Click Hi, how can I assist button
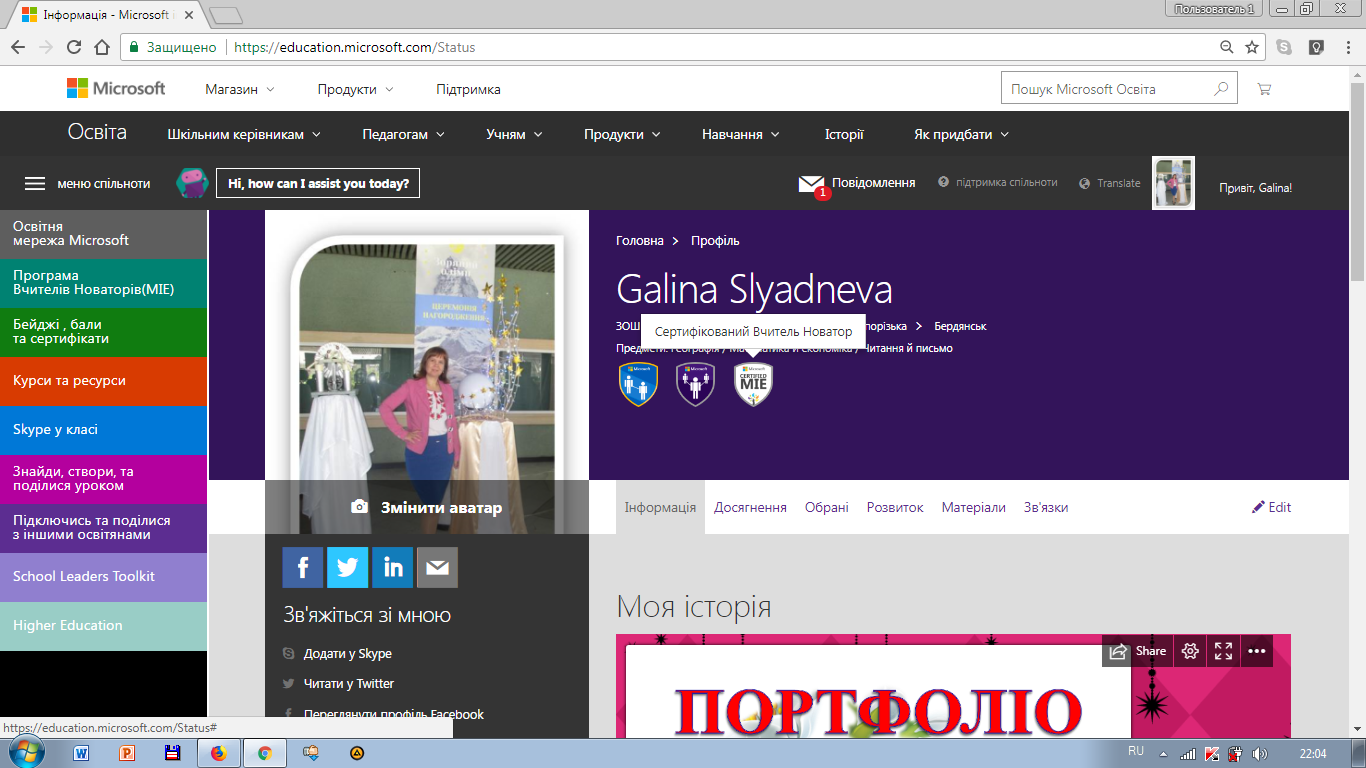Viewport: 1366px width, 768px height. click(x=318, y=183)
